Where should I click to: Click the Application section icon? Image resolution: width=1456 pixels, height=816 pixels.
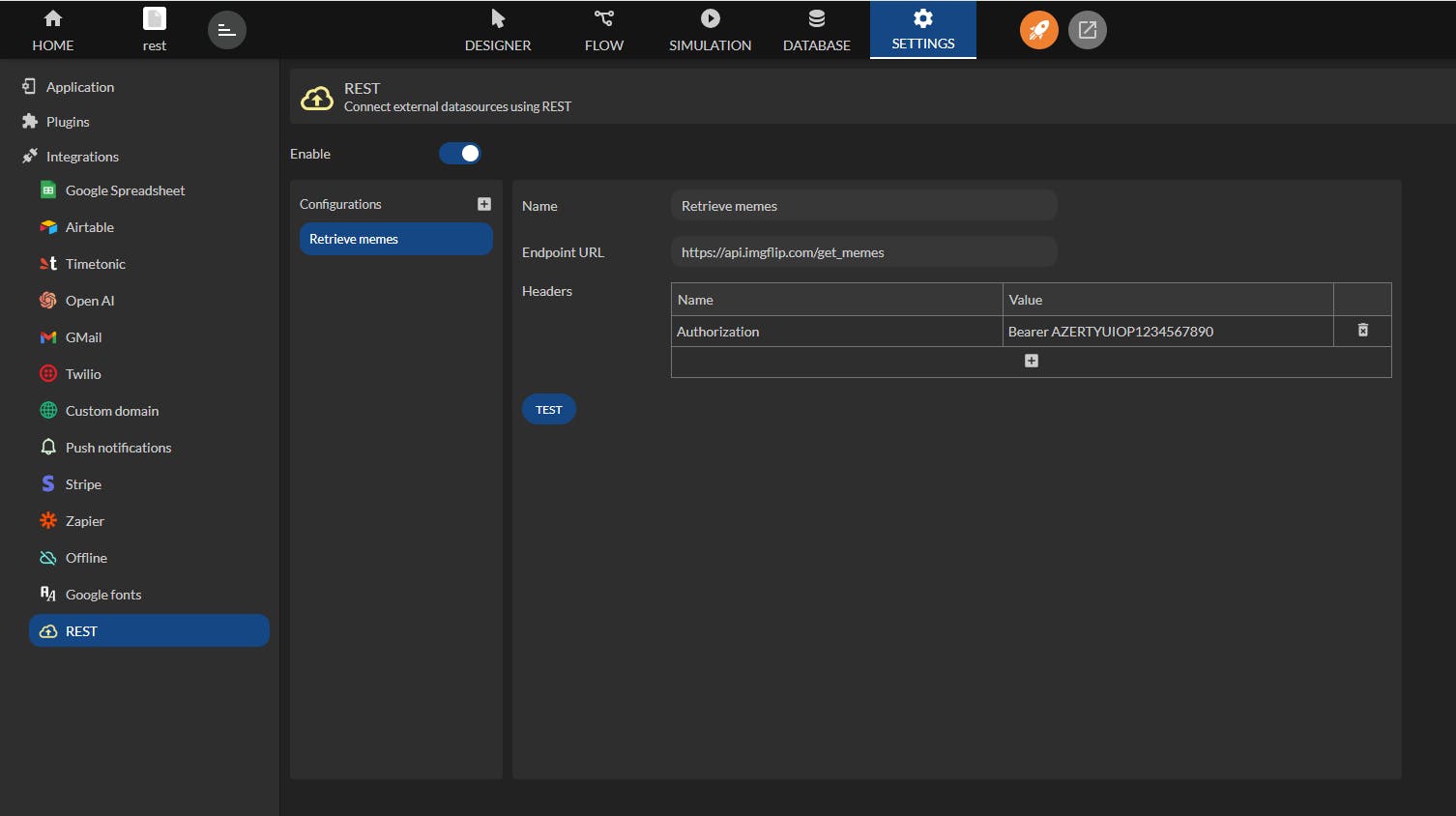[29, 87]
